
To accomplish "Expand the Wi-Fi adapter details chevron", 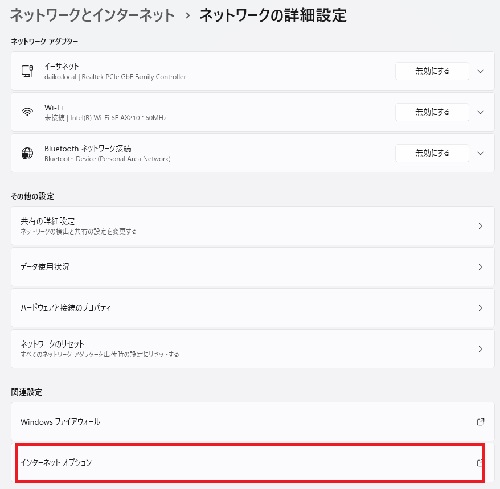I will [x=480, y=112].
